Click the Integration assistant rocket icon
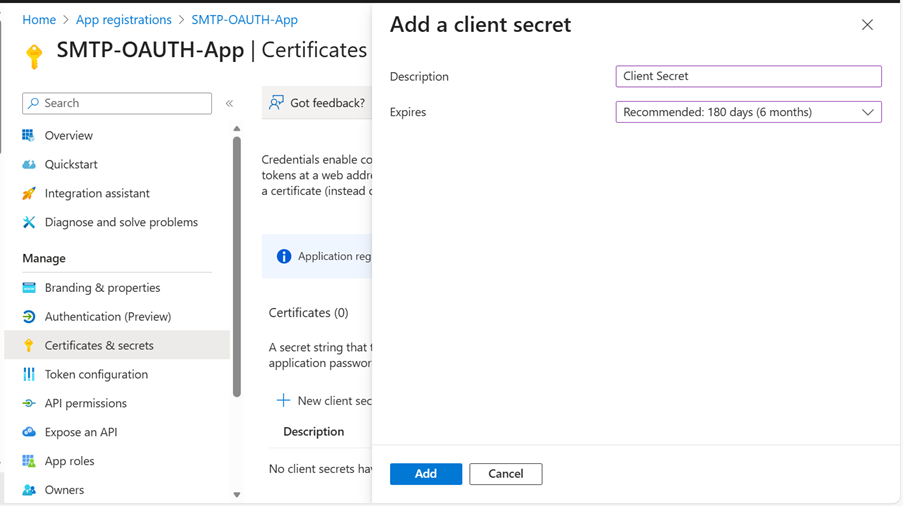 pyautogui.click(x=29, y=193)
